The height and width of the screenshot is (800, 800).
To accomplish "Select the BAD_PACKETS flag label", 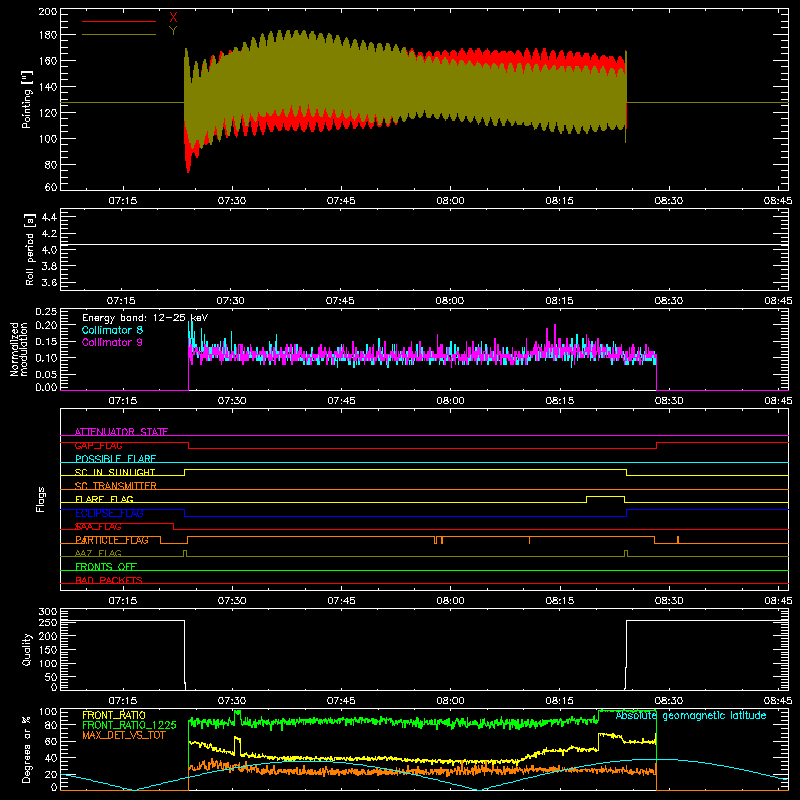I will point(109,580).
